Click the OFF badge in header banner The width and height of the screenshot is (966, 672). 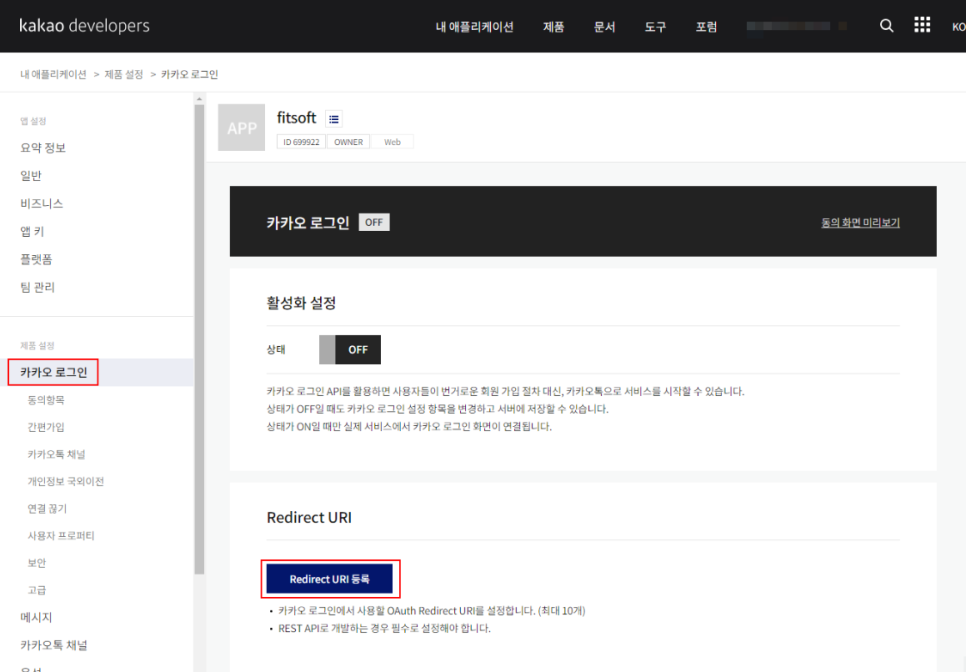click(x=374, y=222)
